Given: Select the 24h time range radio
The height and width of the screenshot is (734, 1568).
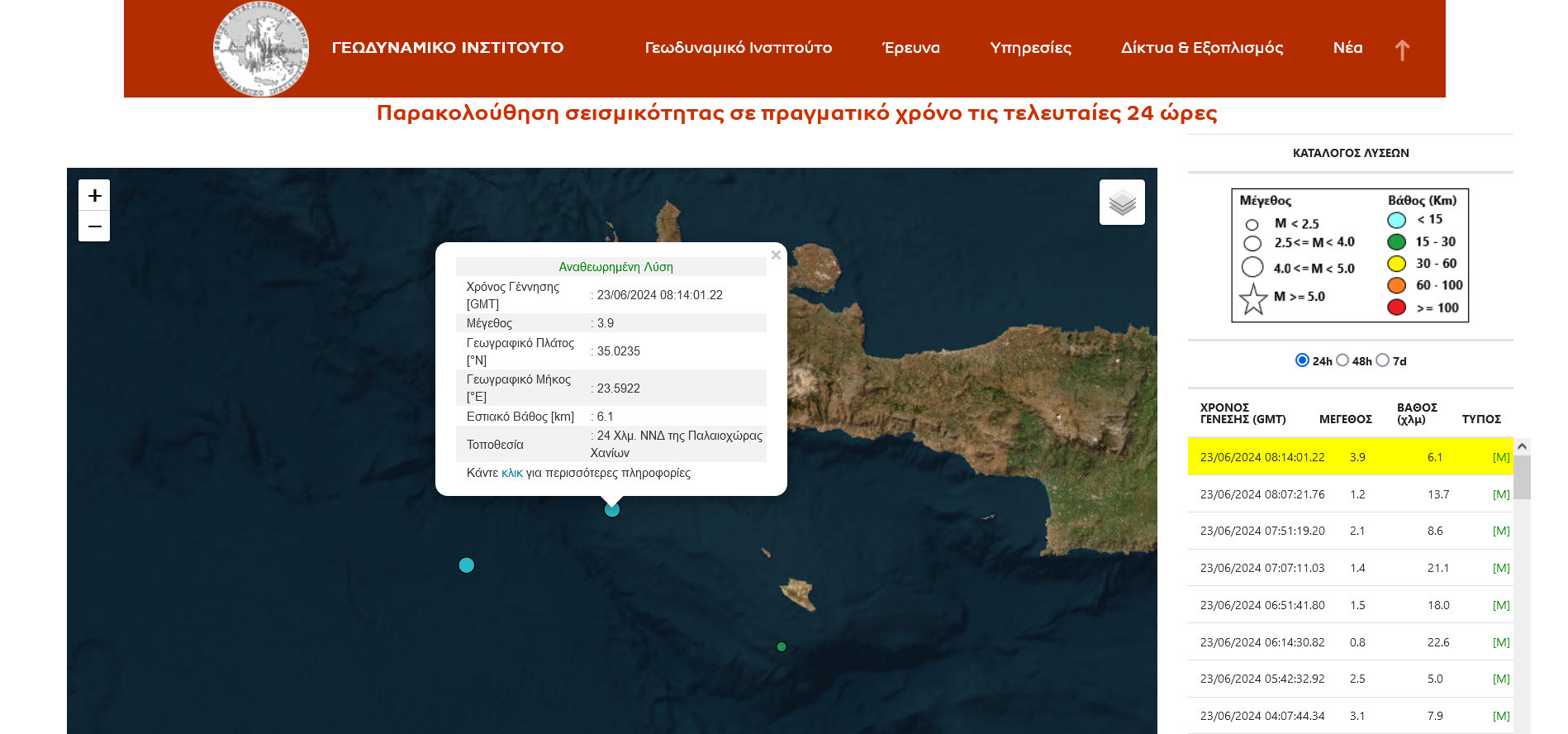Looking at the screenshot, I should point(1302,360).
